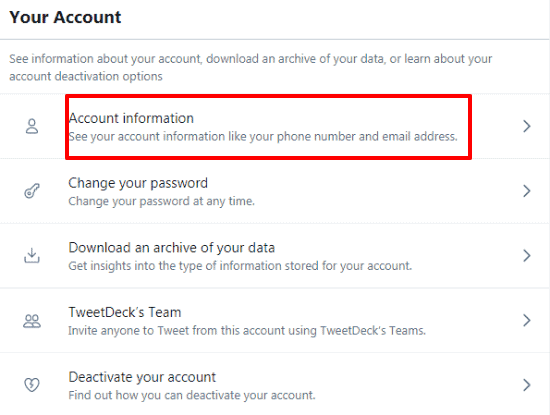Click "Invite anyone to Tweet" description text

(247, 330)
